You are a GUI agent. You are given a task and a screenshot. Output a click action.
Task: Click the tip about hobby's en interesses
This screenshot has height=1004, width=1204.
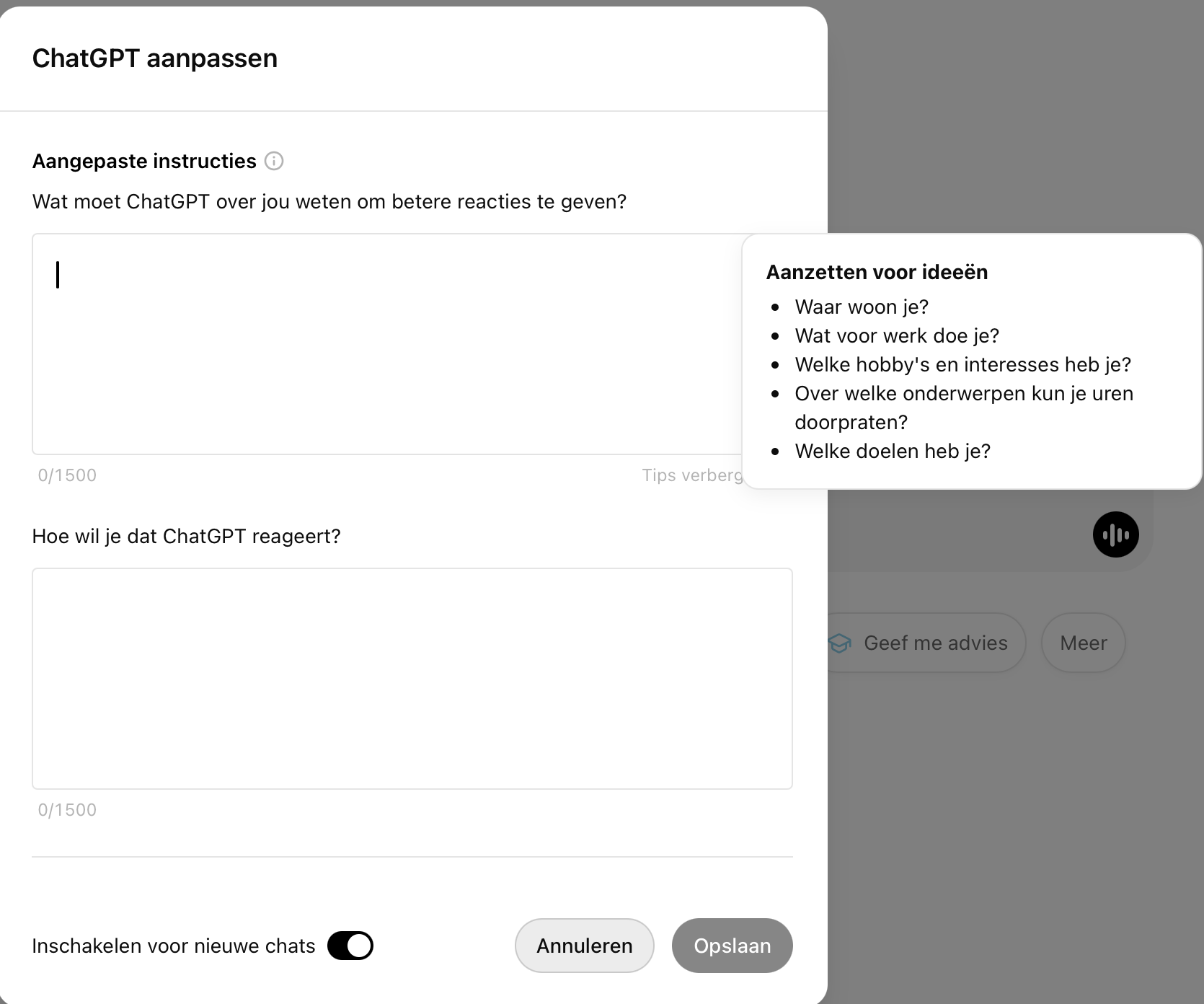963,364
